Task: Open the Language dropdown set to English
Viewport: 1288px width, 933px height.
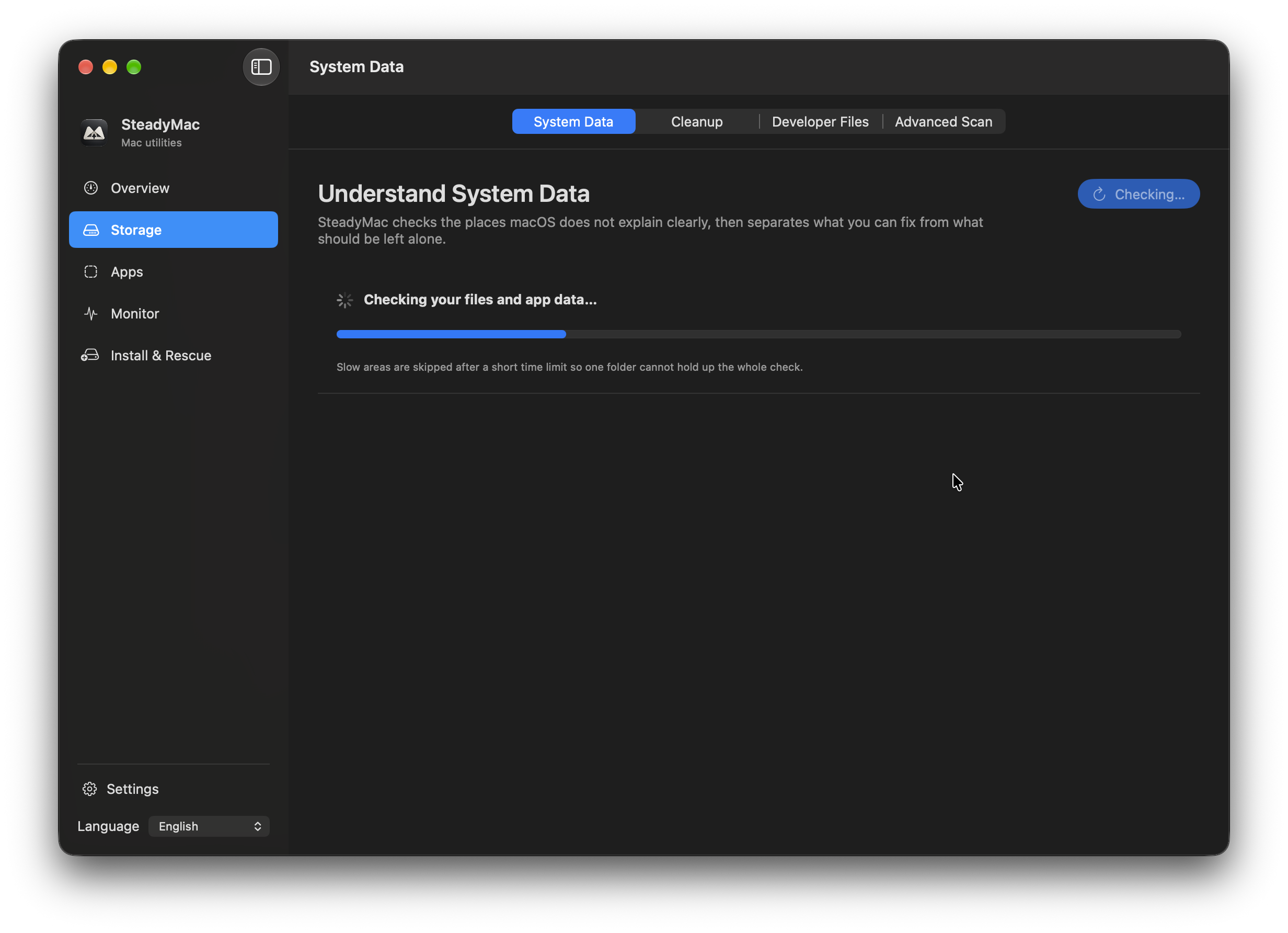Action: [x=209, y=827]
